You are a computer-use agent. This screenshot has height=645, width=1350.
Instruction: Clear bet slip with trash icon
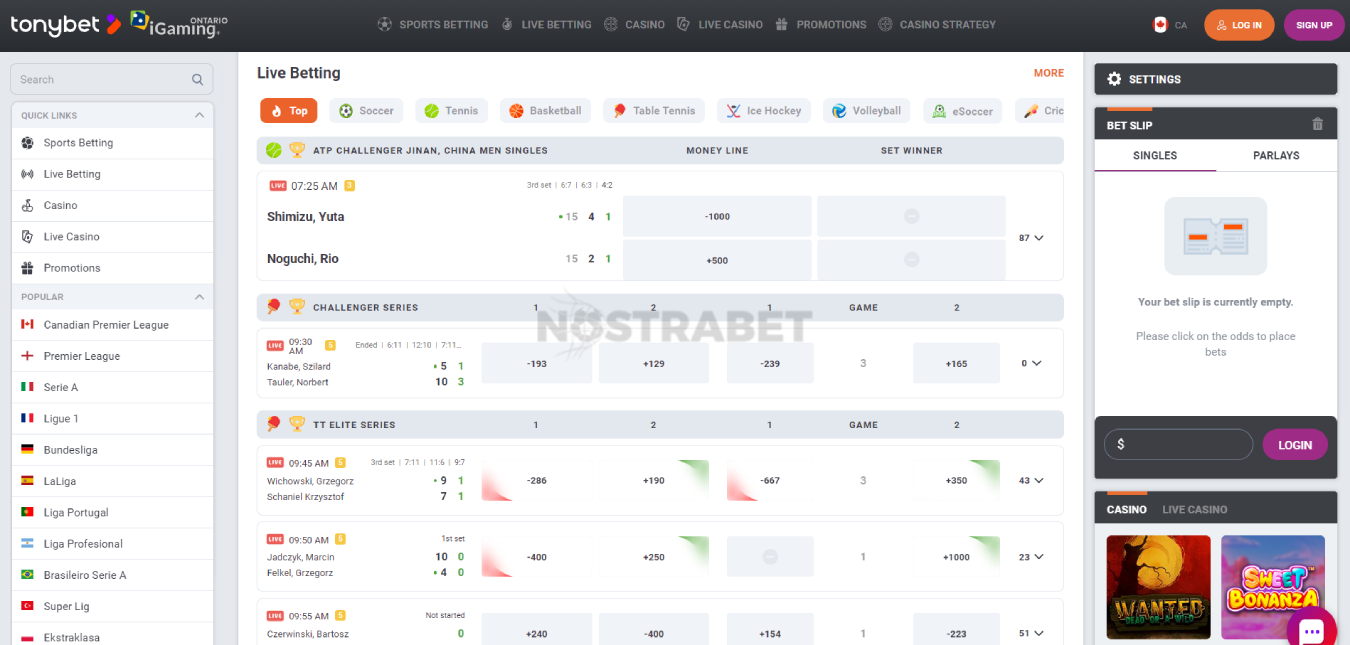pyautogui.click(x=1317, y=124)
